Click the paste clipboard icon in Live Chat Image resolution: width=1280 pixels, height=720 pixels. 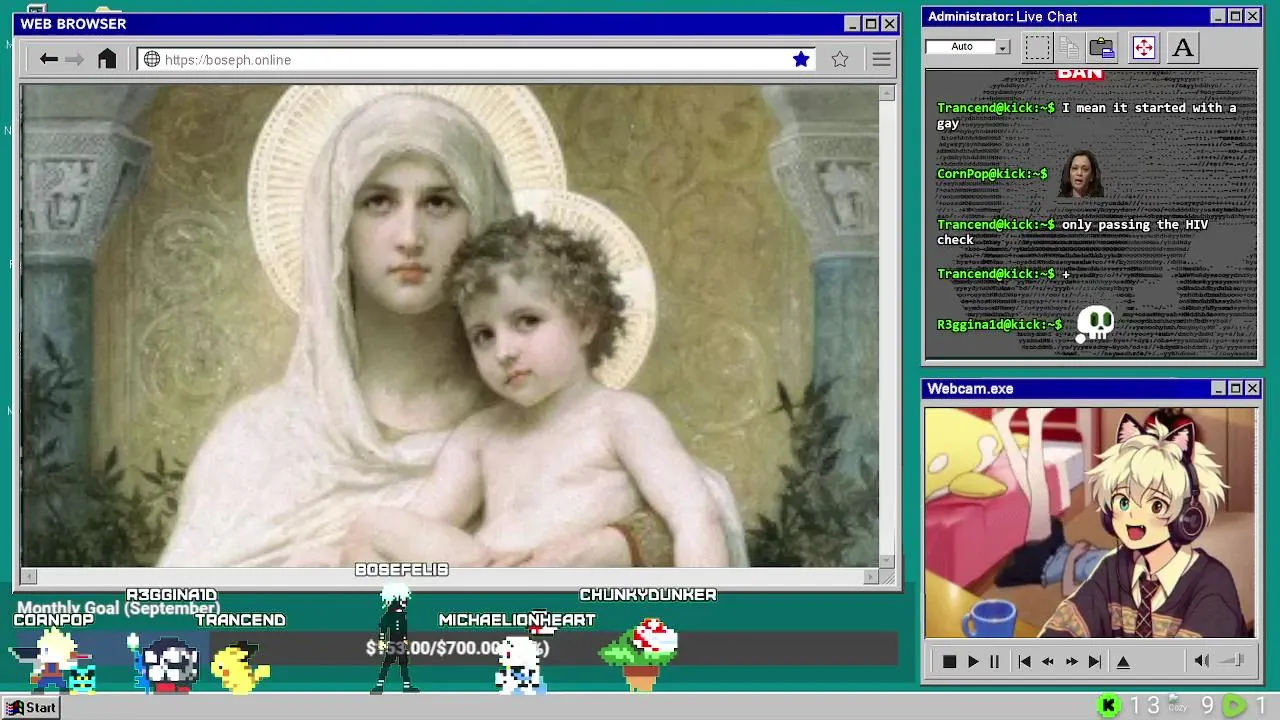1102,47
